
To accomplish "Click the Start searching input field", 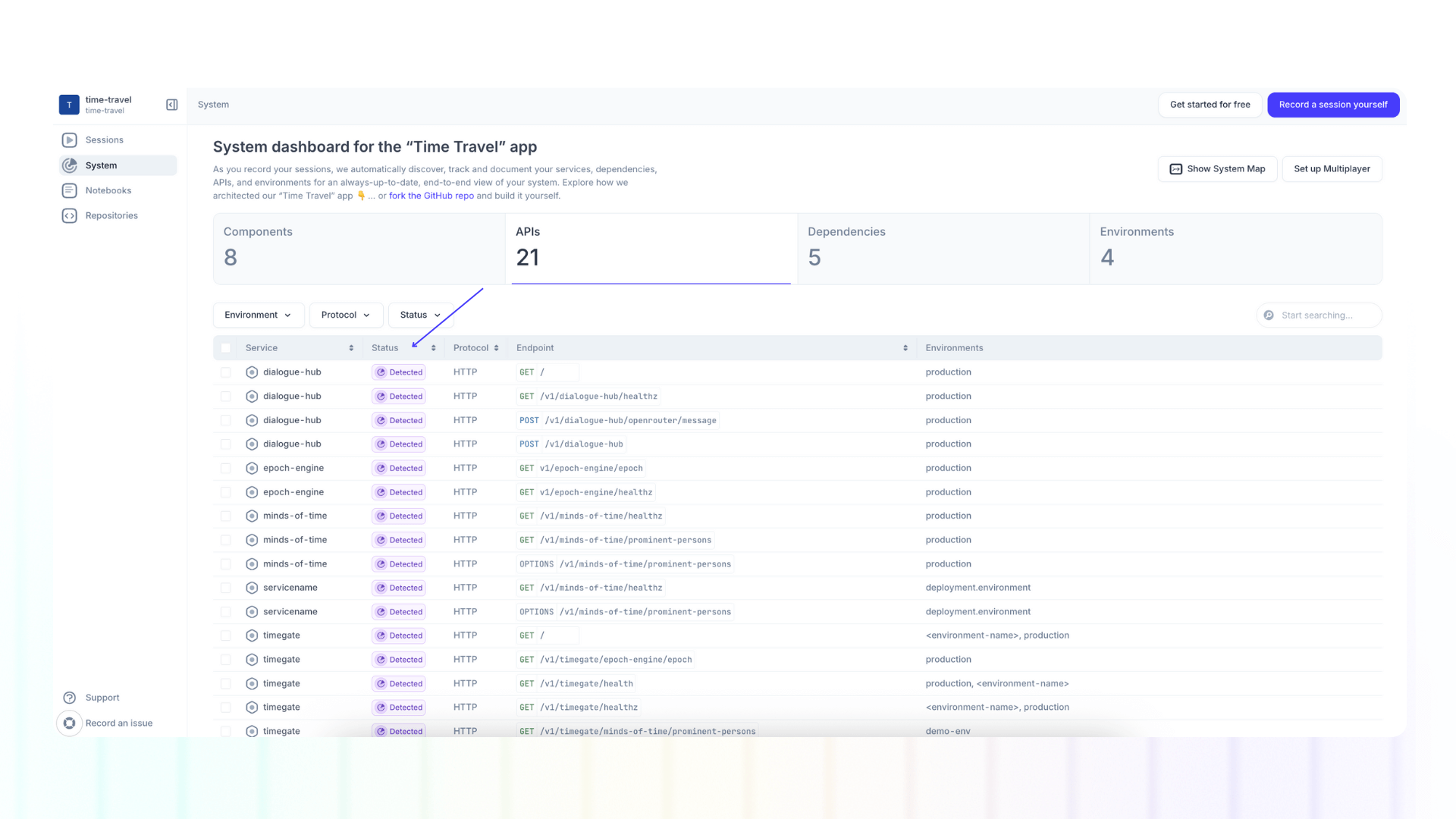I will tap(1319, 315).
